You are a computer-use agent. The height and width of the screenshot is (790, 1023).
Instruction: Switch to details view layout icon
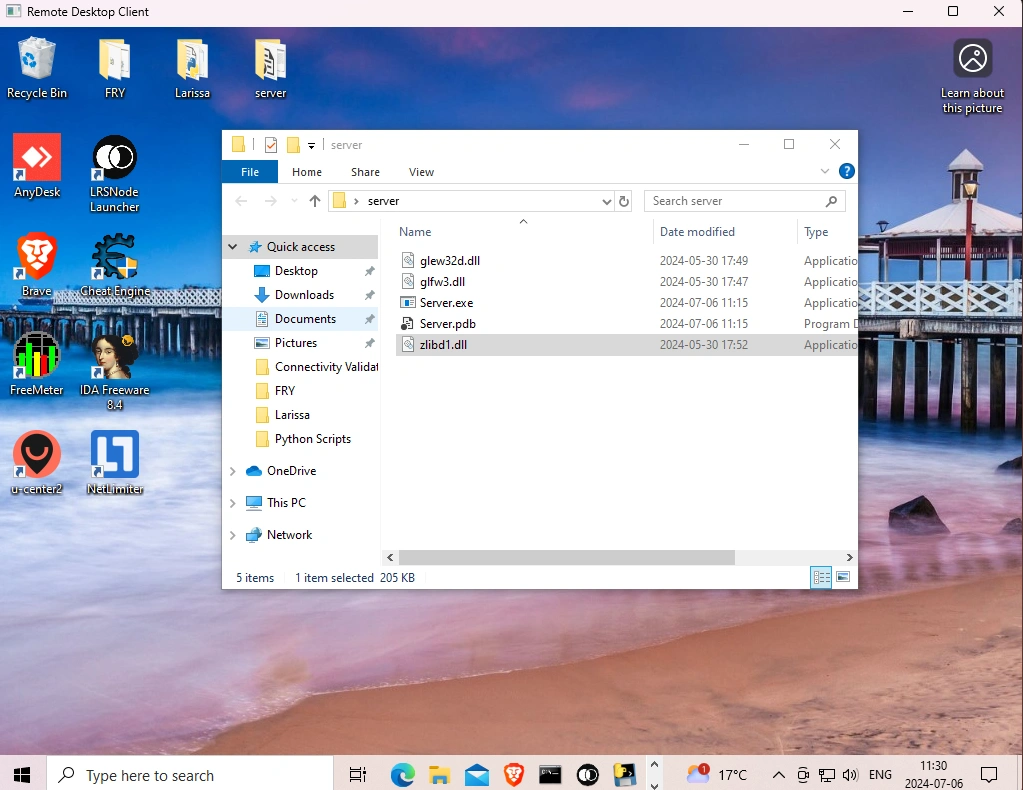(821, 577)
